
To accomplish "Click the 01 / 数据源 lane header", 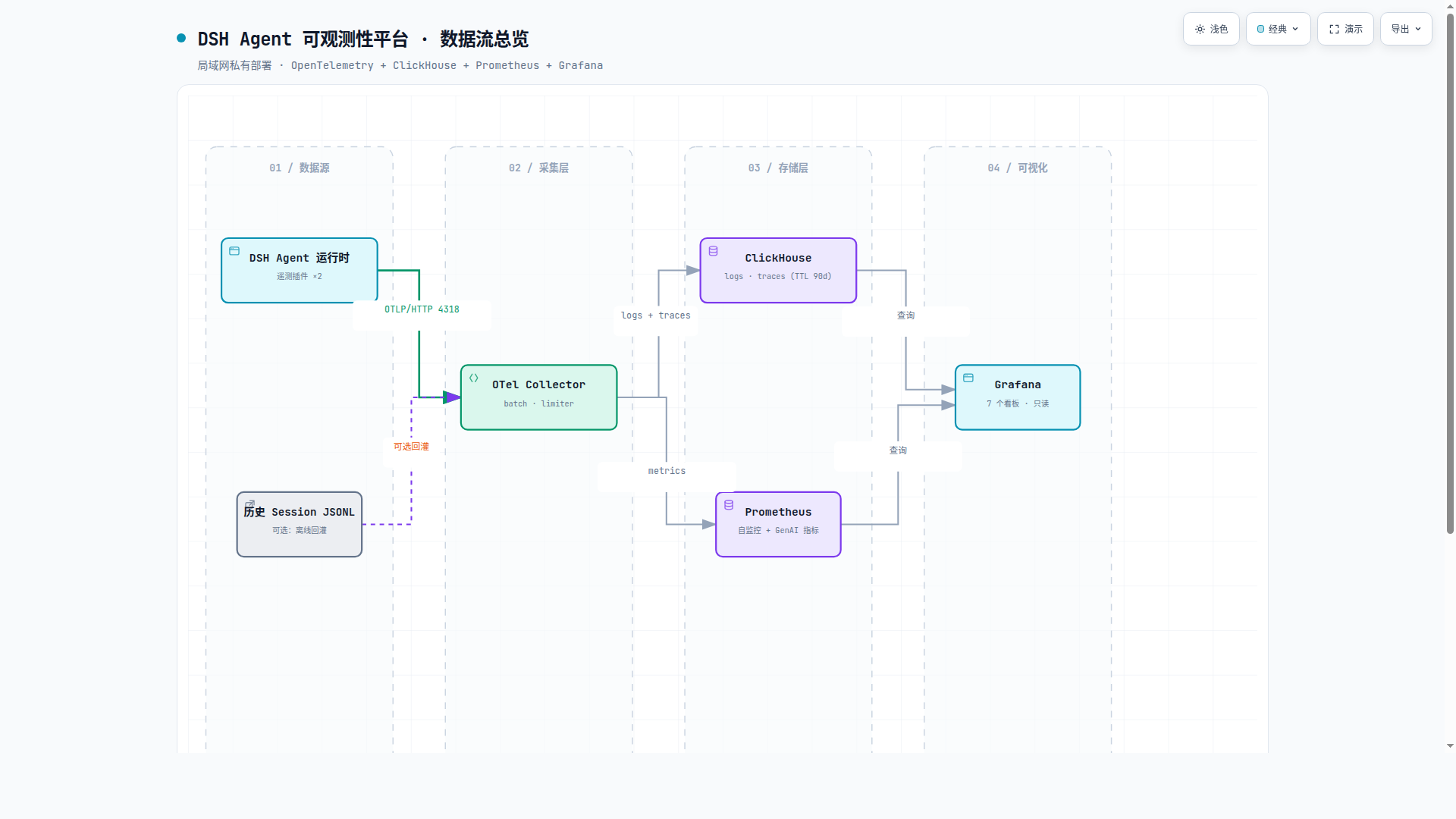I will coord(300,168).
